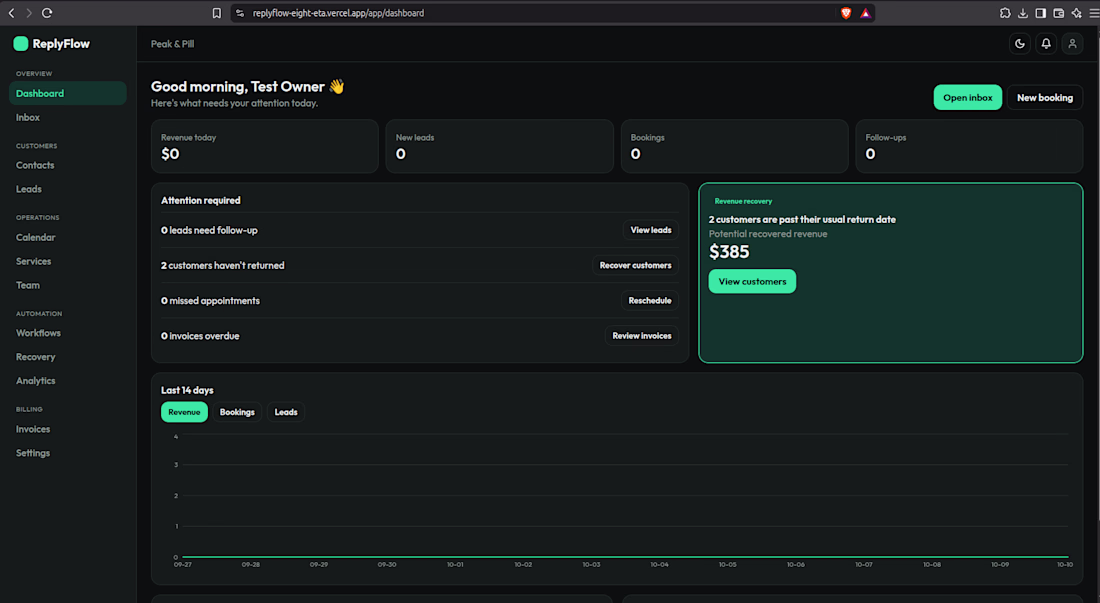The height and width of the screenshot is (603, 1100).
Task: Click Bookings stat card
Action: coord(735,146)
